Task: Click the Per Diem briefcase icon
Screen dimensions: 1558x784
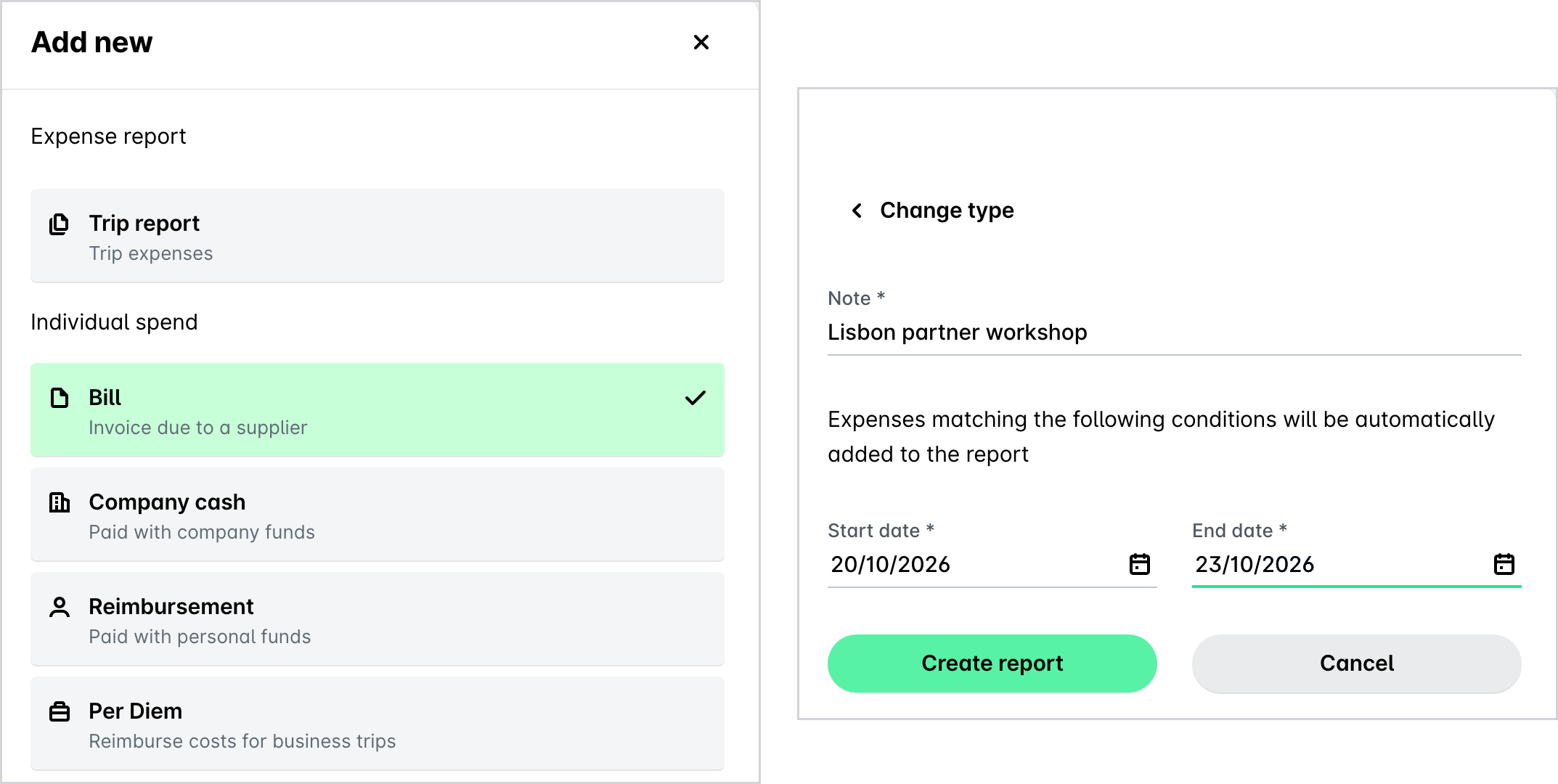Action: [x=59, y=711]
